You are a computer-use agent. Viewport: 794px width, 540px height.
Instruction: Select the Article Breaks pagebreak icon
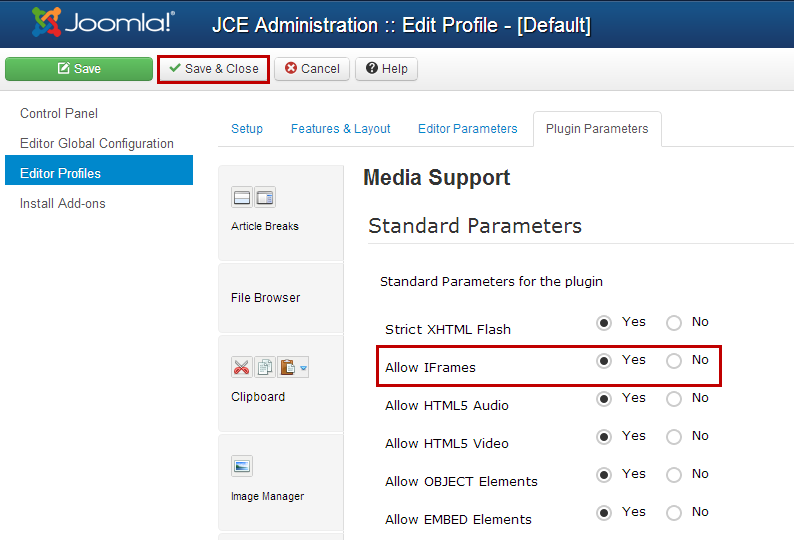265,198
